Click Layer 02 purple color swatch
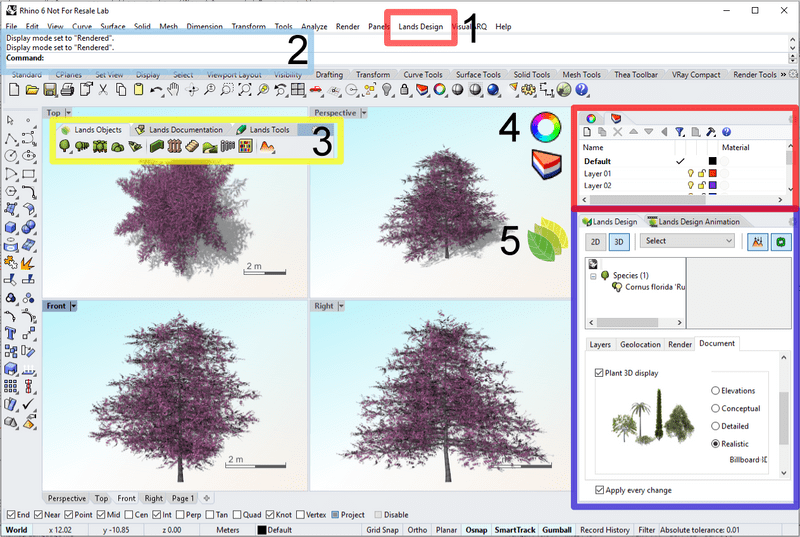The image size is (800, 537). (x=712, y=185)
